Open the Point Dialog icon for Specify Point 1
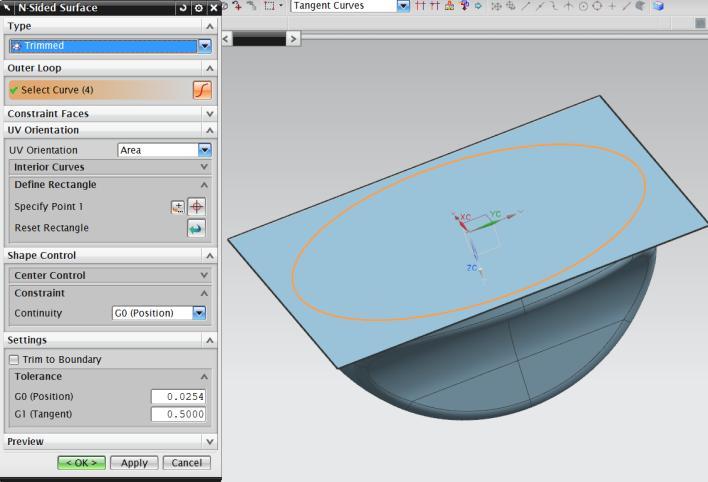 pyautogui.click(x=178, y=207)
